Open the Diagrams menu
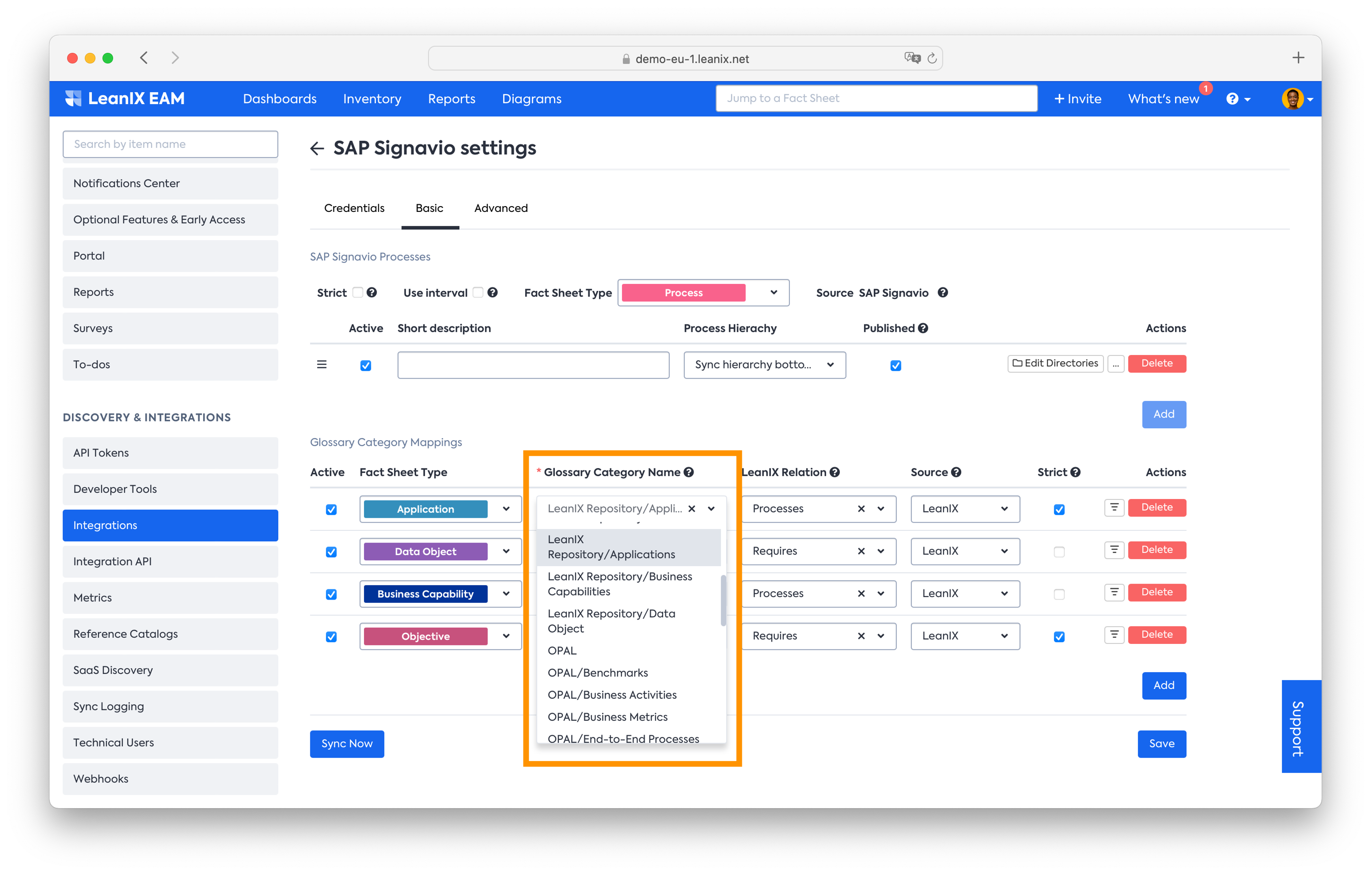 [532, 98]
